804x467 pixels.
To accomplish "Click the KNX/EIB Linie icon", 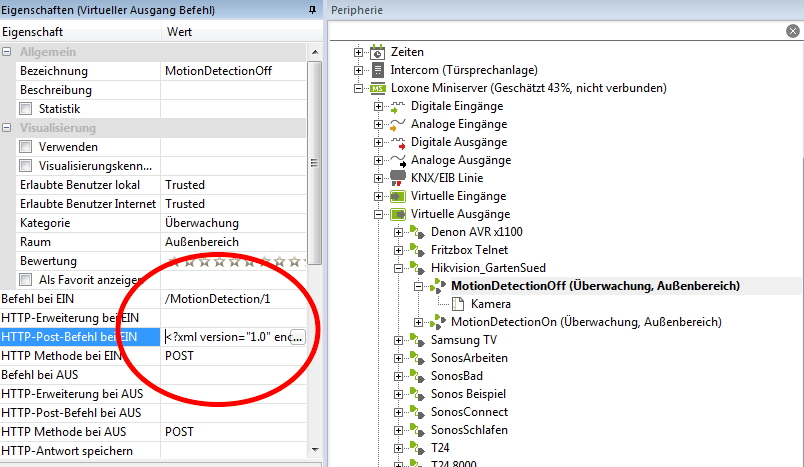I will pyautogui.click(x=397, y=178).
